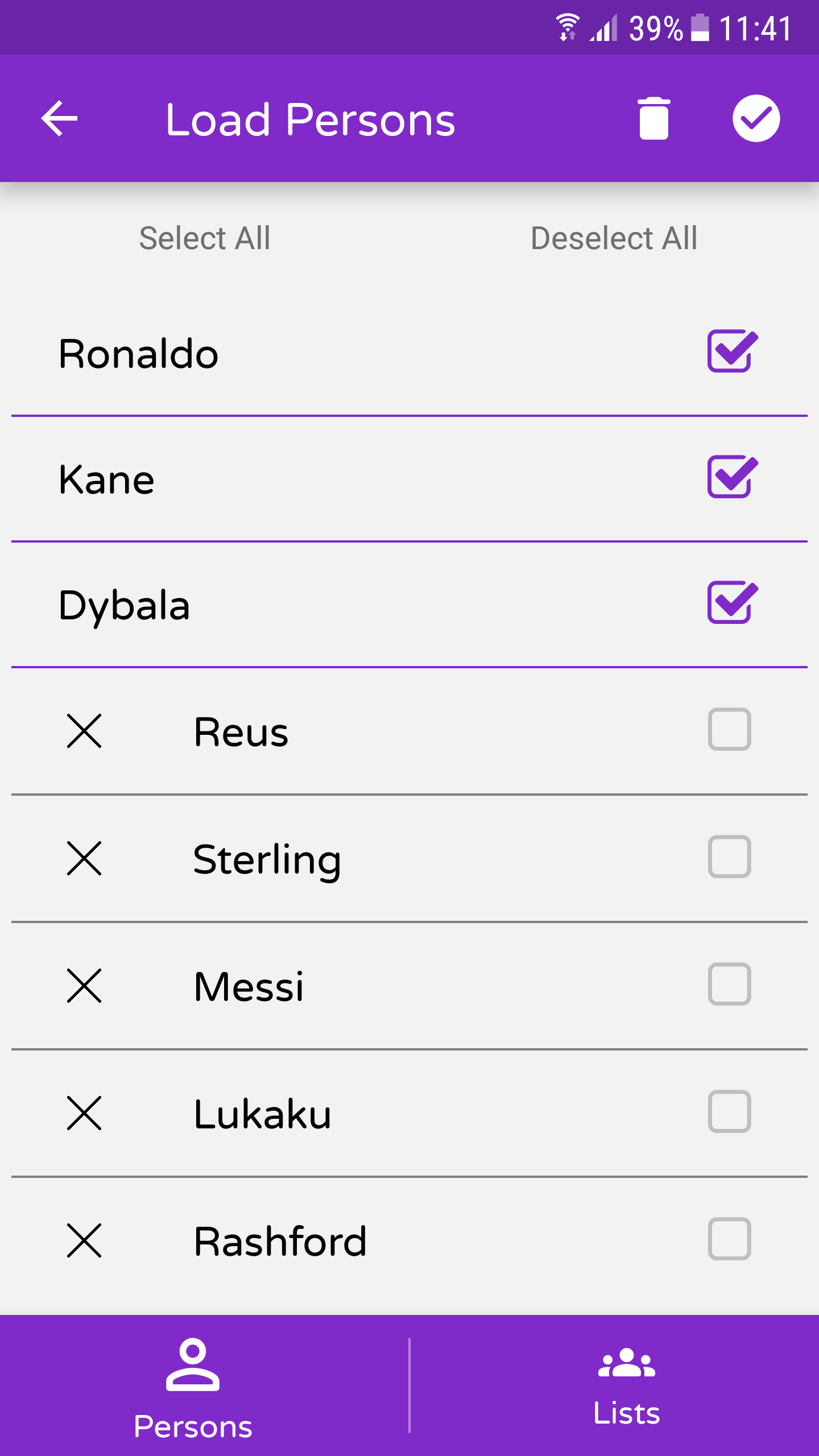Remove Sterling using the X icon

84,858
